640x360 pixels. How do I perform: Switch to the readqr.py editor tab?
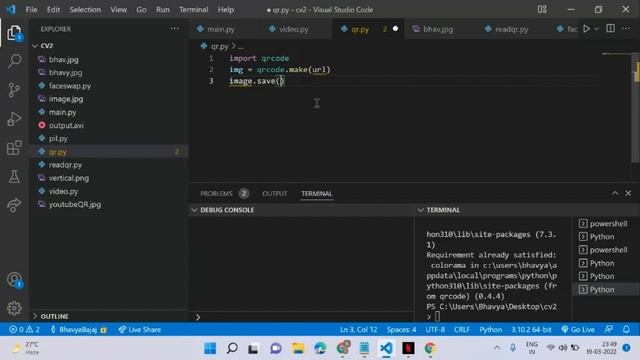pyautogui.click(x=511, y=29)
